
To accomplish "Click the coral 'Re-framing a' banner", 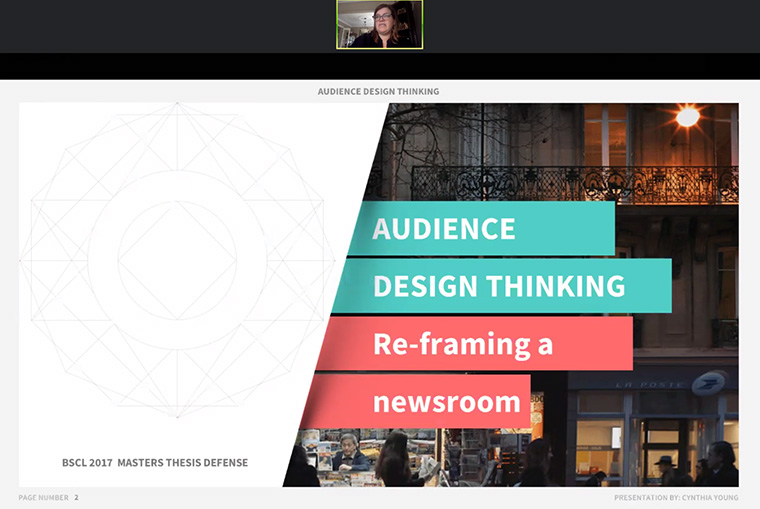I will [474, 344].
